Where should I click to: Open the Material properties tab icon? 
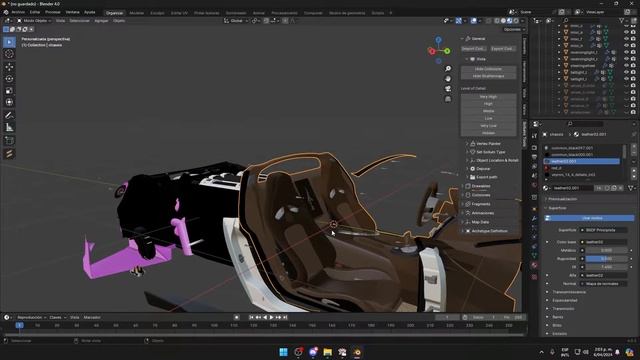pyautogui.click(x=534, y=265)
